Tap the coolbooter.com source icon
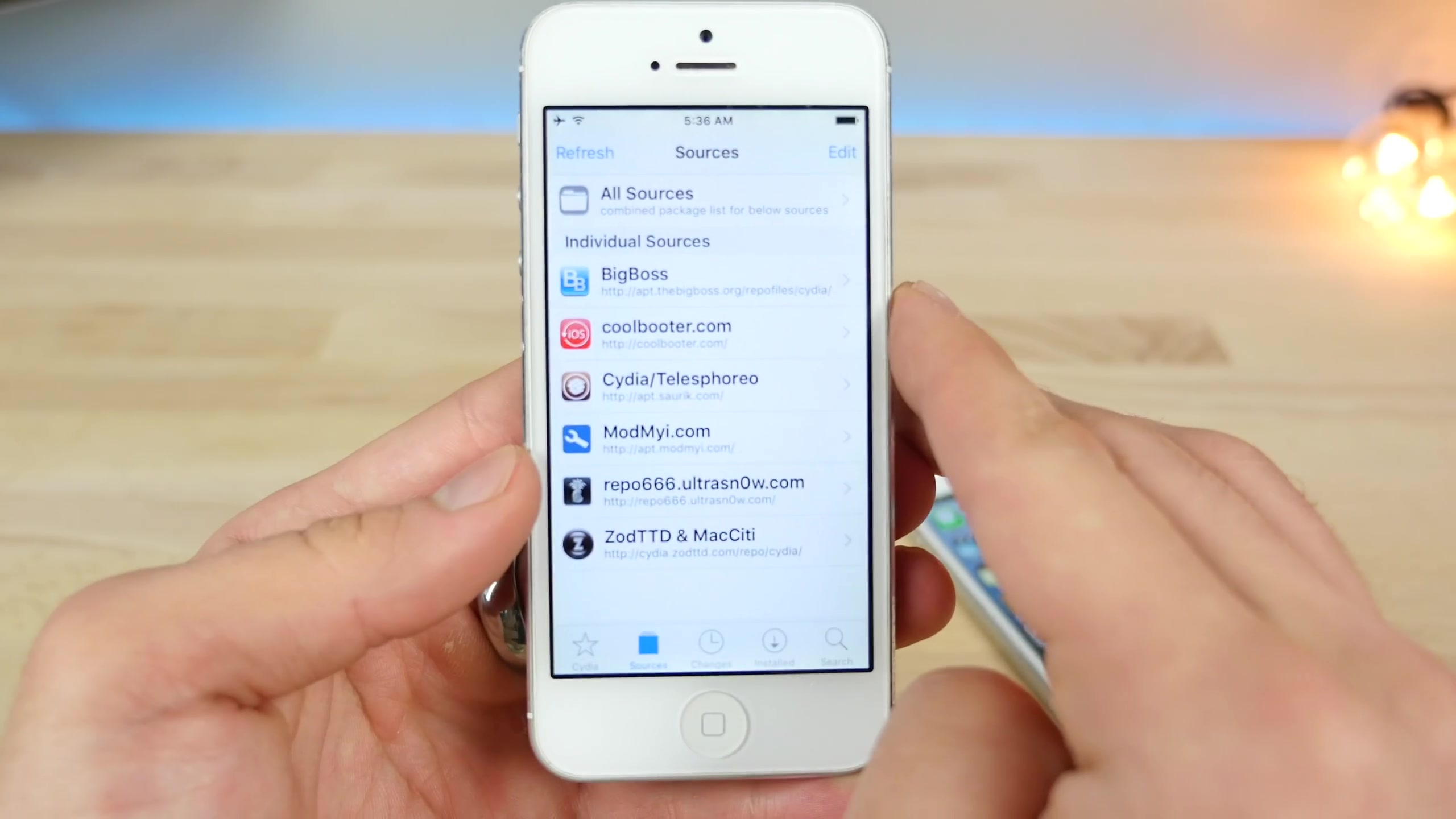1456x819 pixels. coord(576,333)
